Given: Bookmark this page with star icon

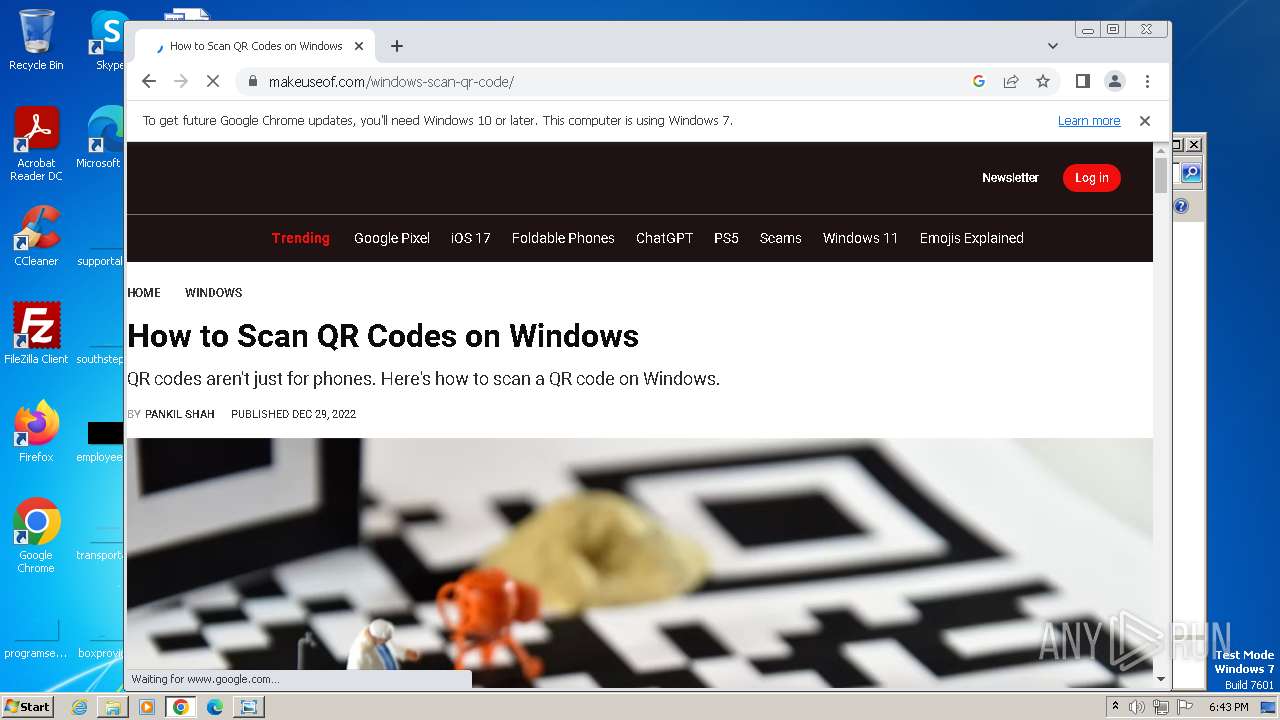Looking at the screenshot, I should pyautogui.click(x=1043, y=81).
